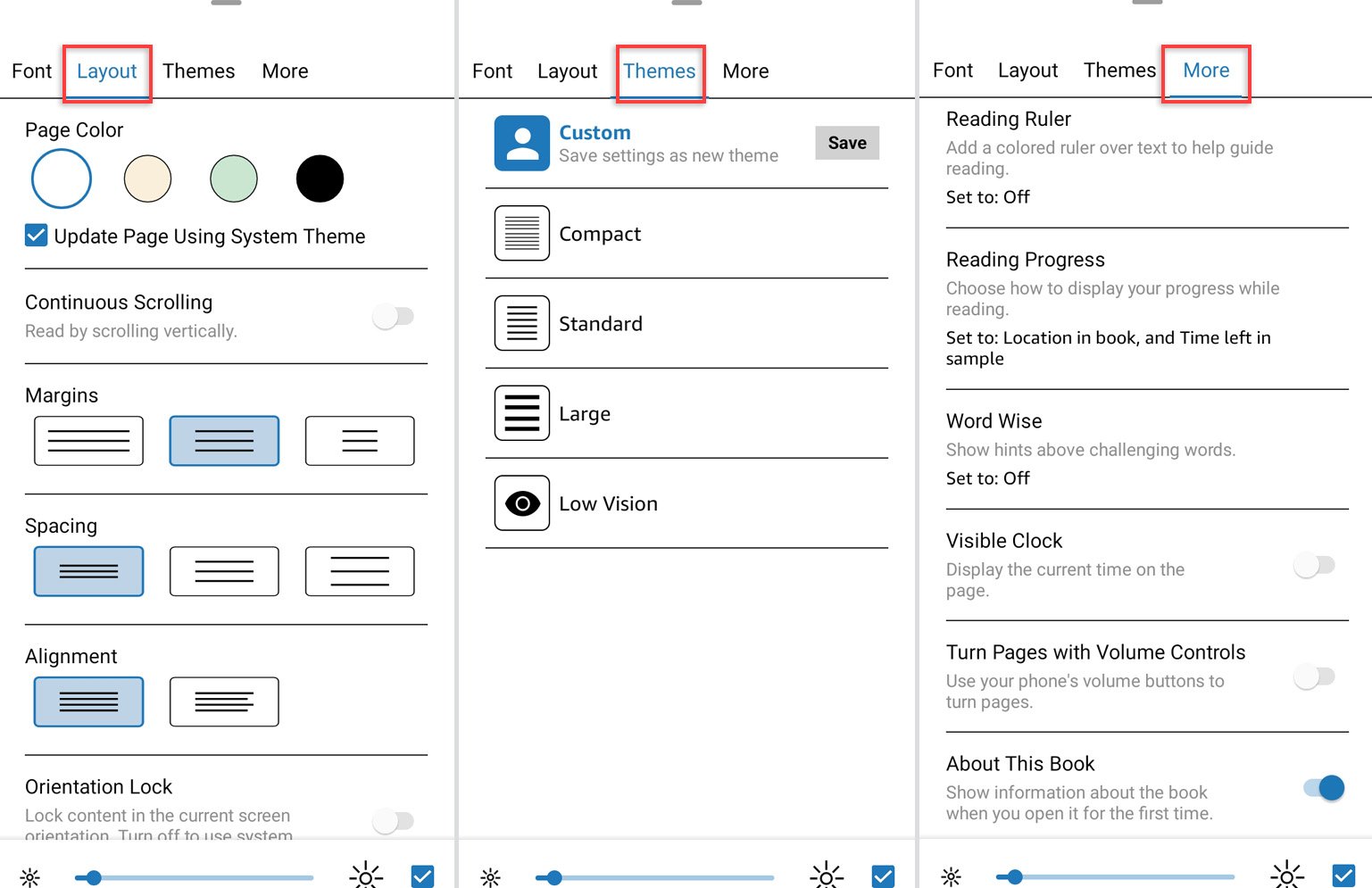Click the Custom theme profile icon
1372x888 pixels.
[x=521, y=143]
